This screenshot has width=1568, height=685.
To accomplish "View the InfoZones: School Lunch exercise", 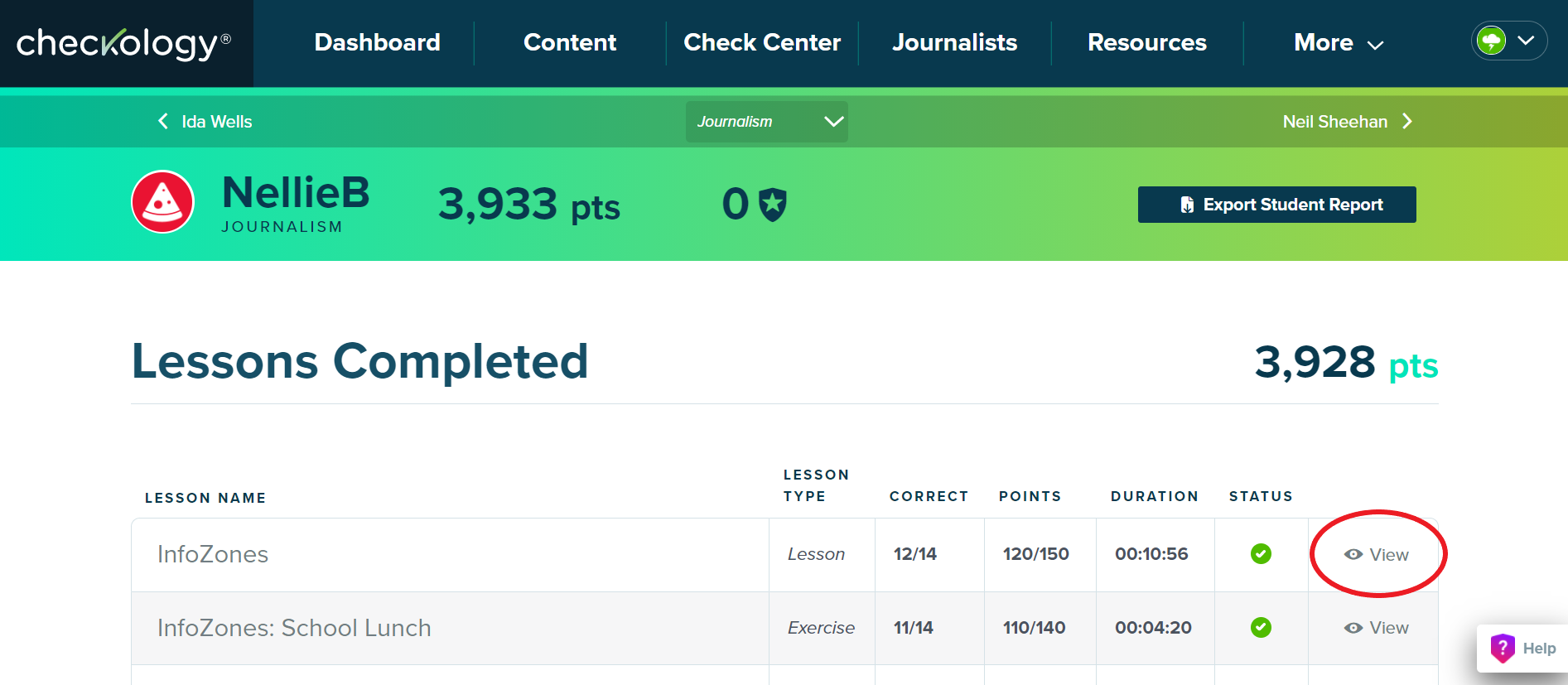I will pyautogui.click(x=1377, y=628).
